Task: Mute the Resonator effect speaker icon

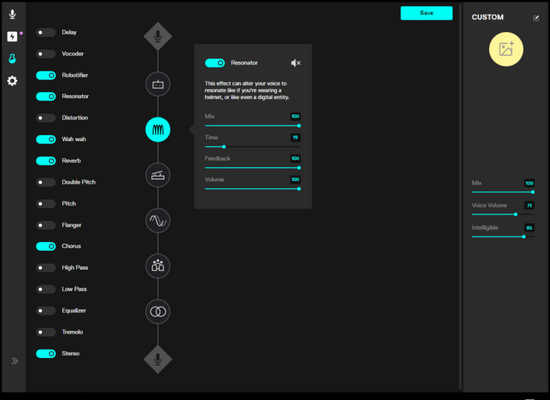Action: (x=296, y=63)
